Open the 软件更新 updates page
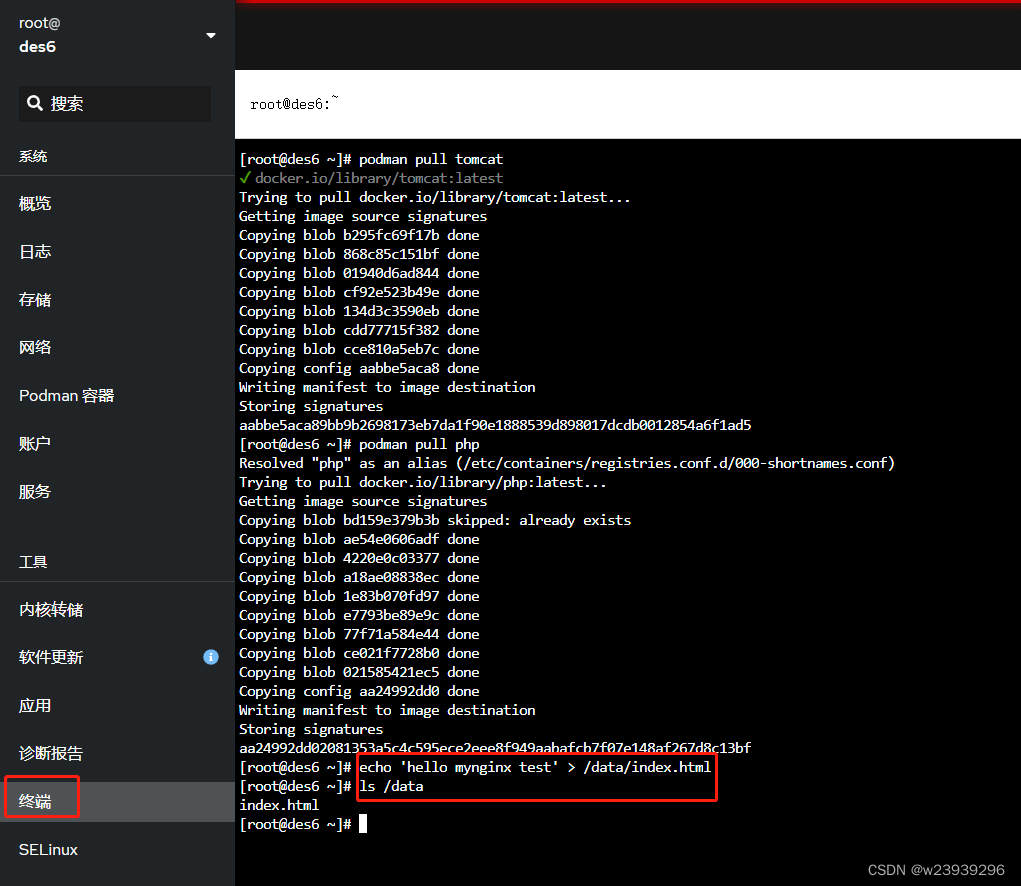 coord(53,657)
